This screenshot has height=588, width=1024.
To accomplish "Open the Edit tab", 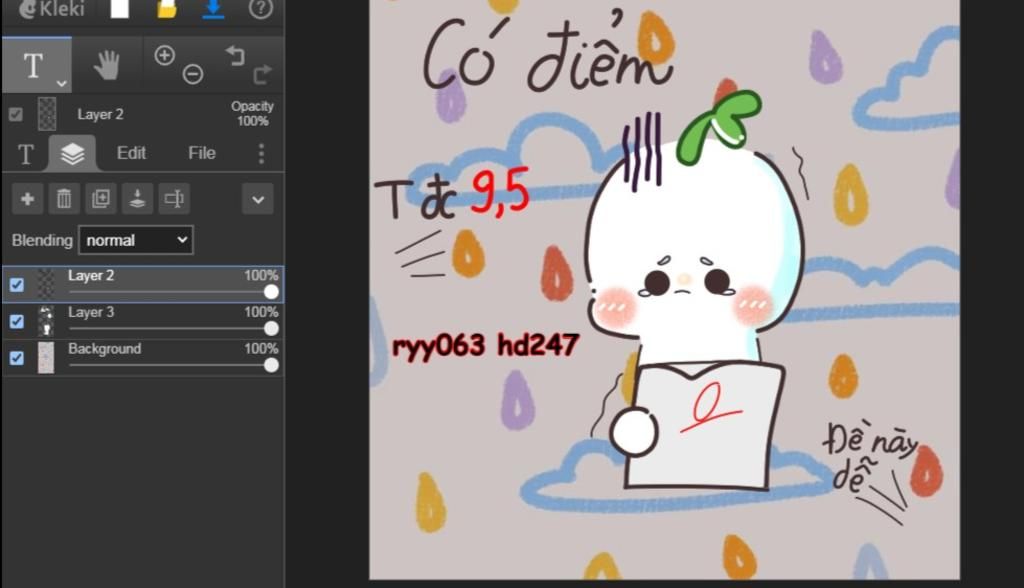I will (131, 153).
